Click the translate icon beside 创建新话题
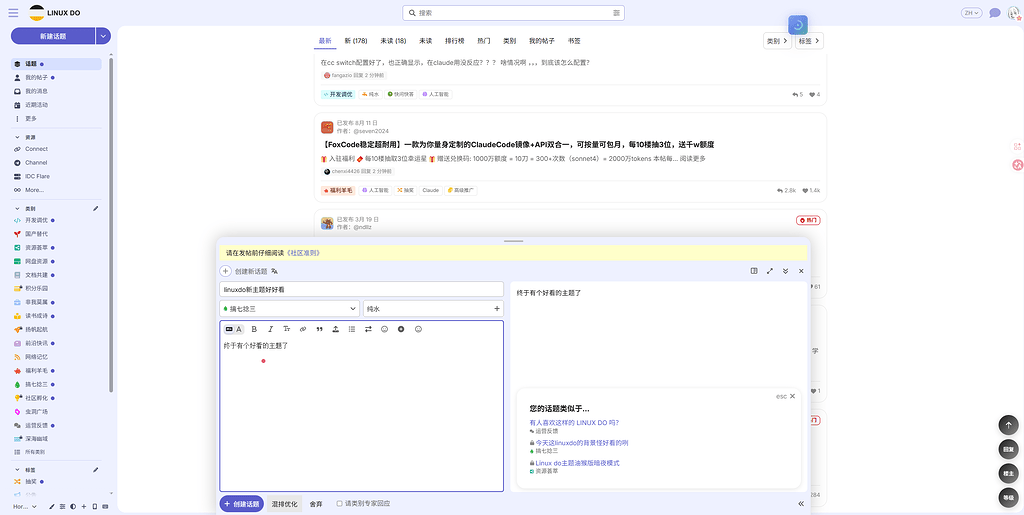The width and height of the screenshot is (1024, 515). coord(275,271)
